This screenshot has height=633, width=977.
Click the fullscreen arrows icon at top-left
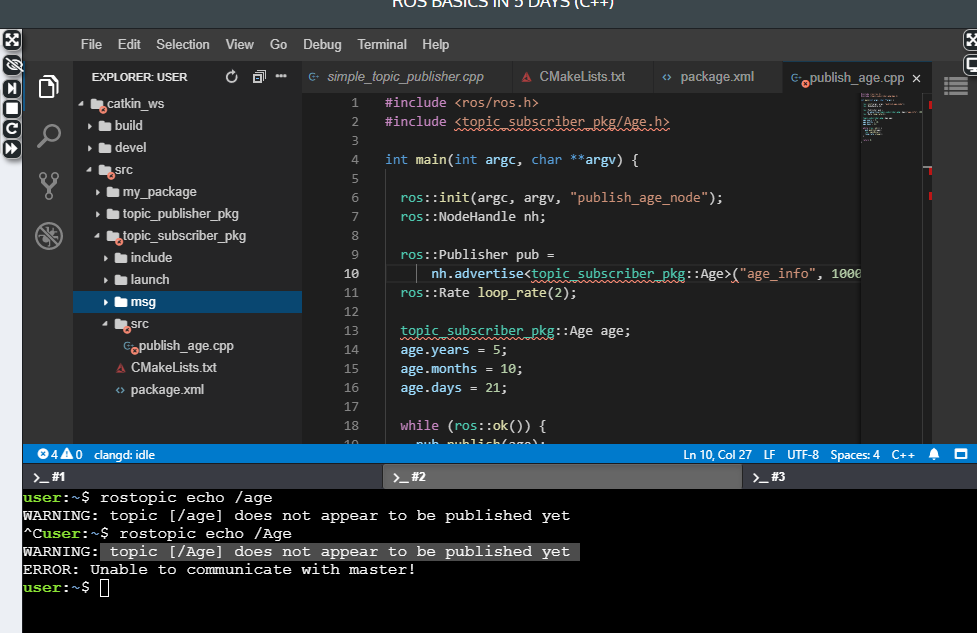[x=11, y=40]
